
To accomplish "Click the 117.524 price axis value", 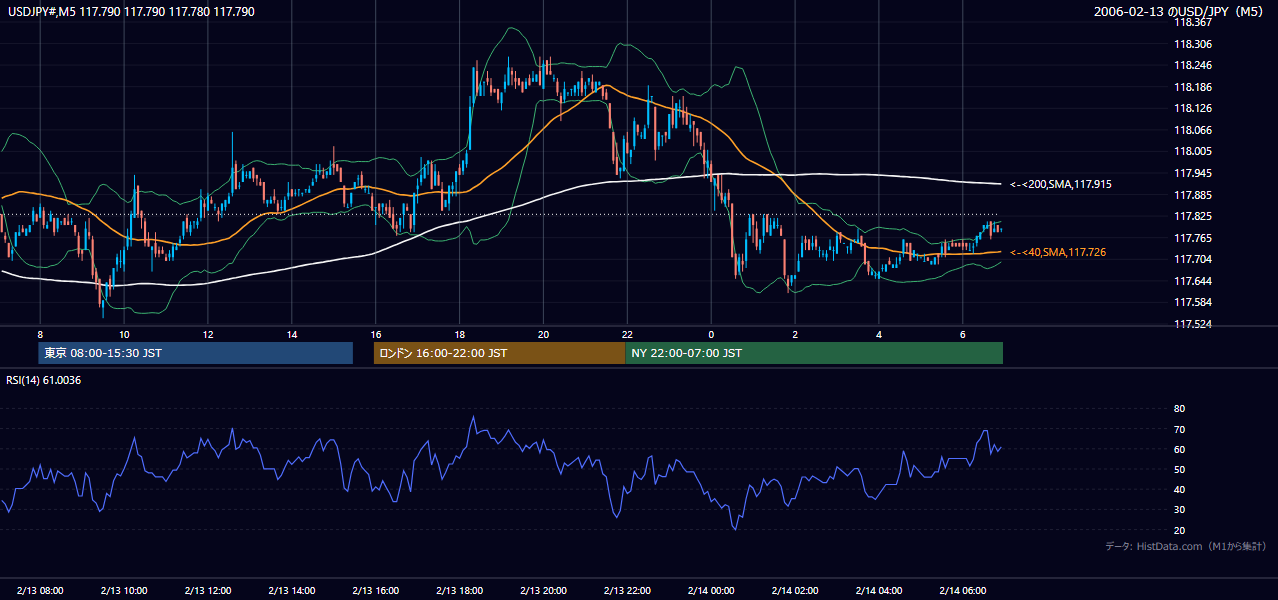I will pyautogui.click(x=1192, y=324).
